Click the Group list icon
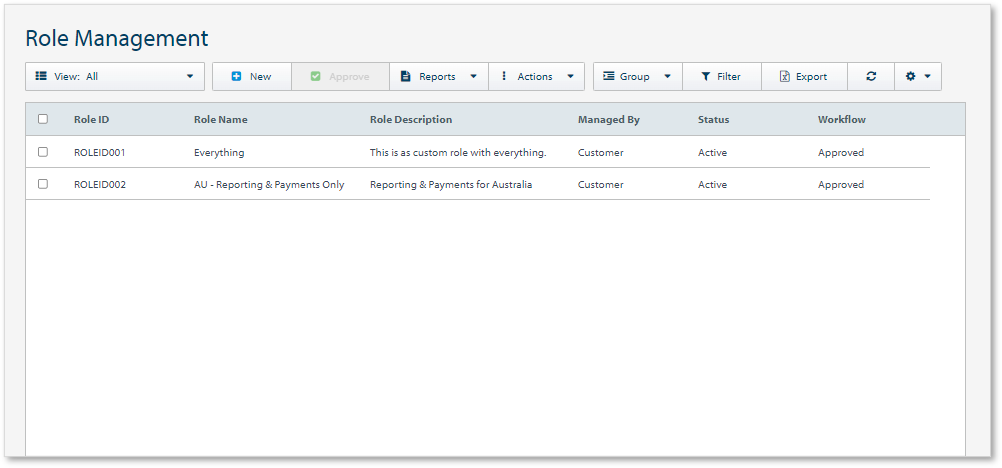The width and height of the screenshot is (1002, 468). 608,77
